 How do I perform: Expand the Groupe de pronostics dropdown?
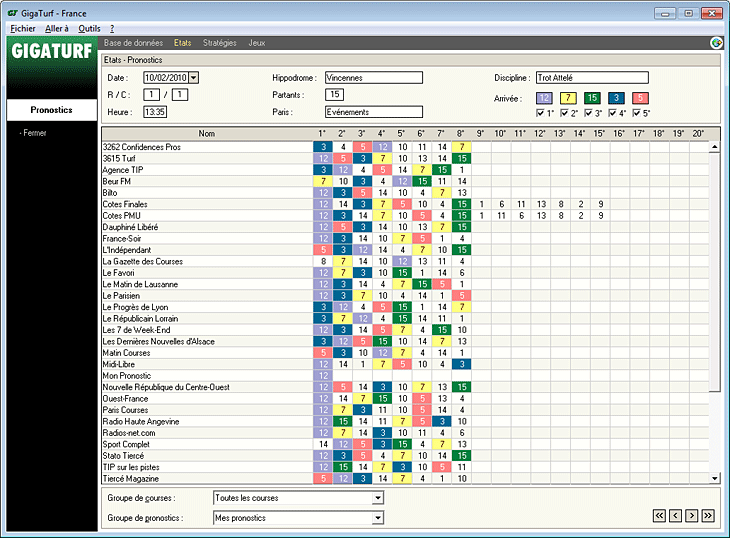point(378,518)
